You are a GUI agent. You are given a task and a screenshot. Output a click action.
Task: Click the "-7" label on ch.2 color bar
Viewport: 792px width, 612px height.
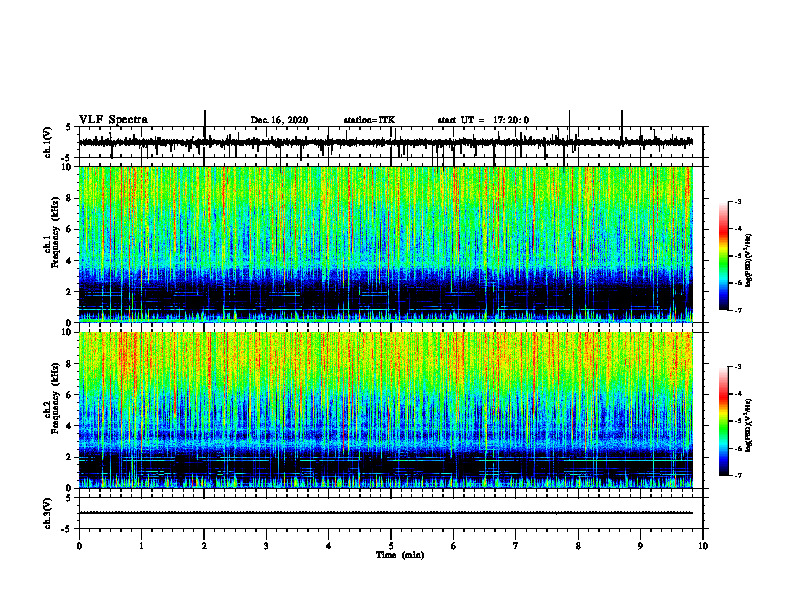tap(737, 476)
